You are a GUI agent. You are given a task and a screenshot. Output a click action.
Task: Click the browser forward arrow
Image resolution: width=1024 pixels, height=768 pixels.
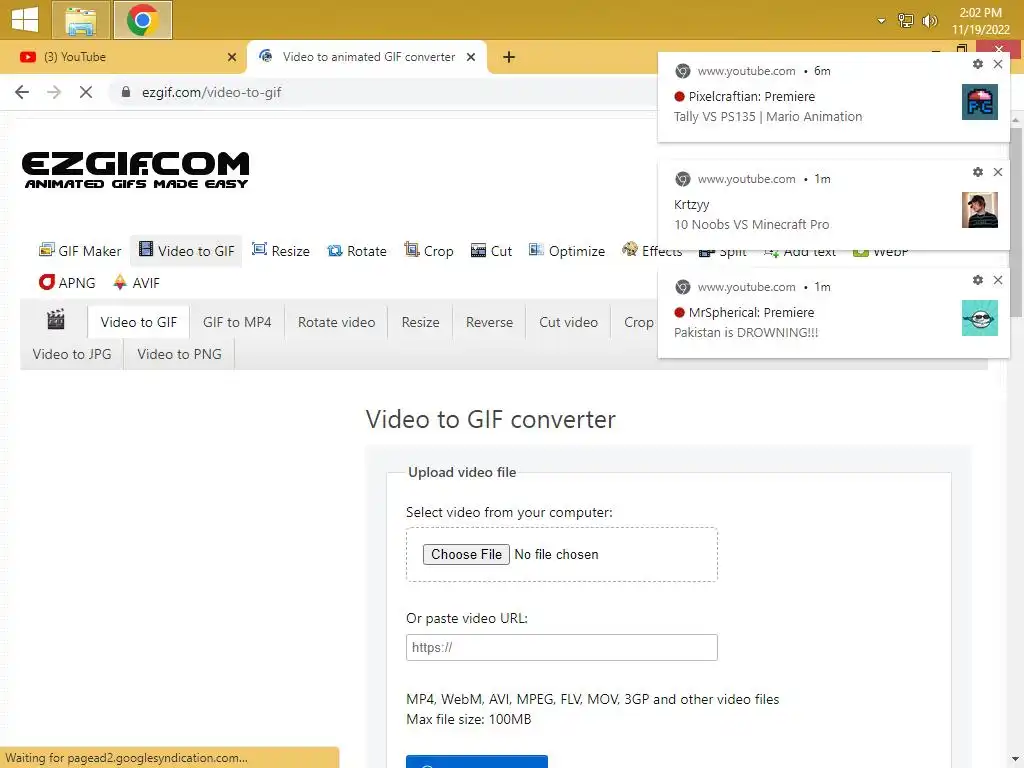(x=54, y=92)
